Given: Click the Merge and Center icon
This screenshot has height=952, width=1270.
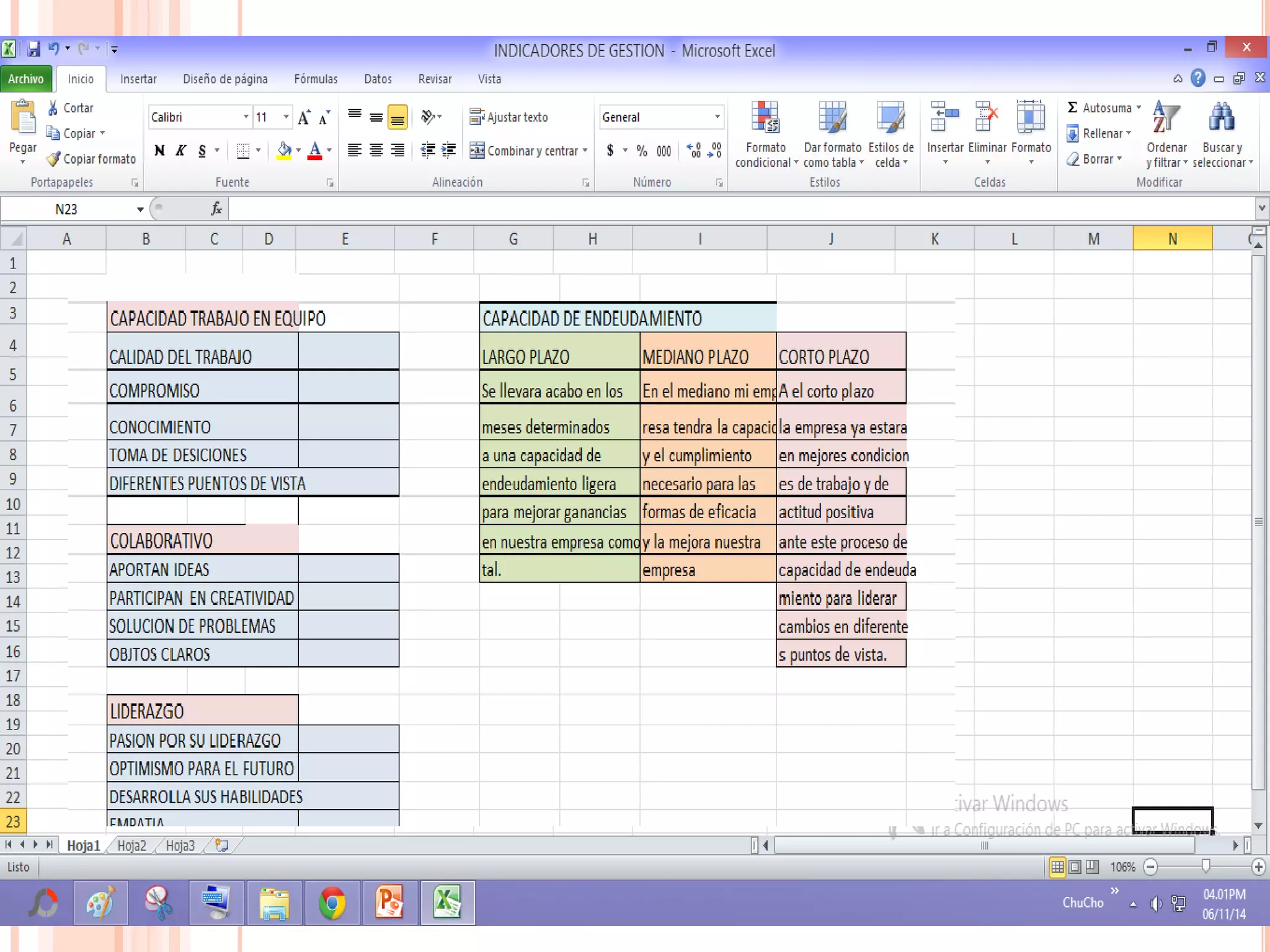Looking at the screenshot, I should point(477,151).
